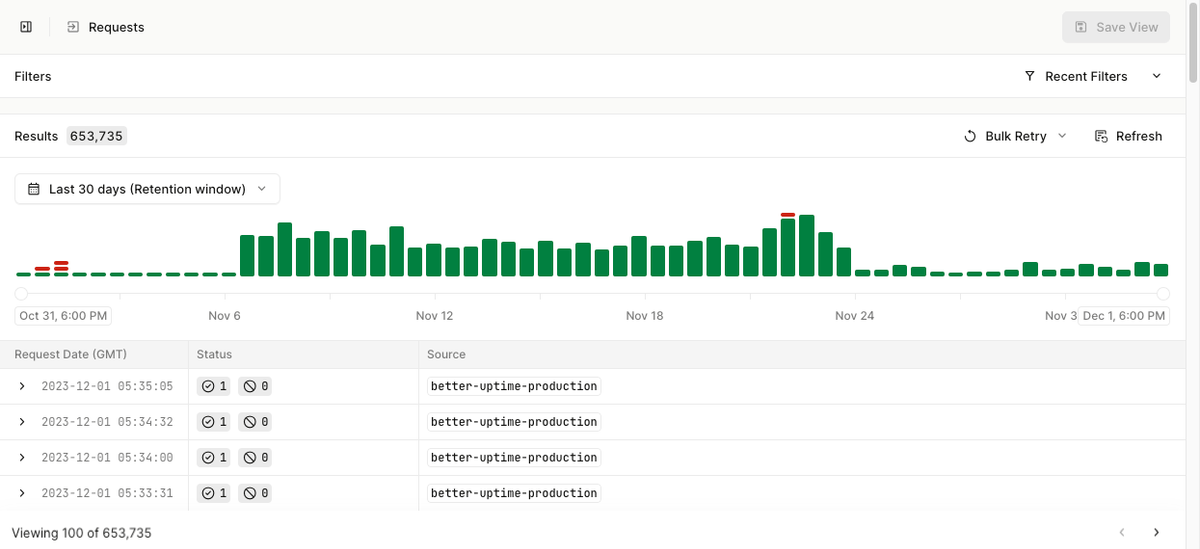Go to next page of results
The height and width of the screenshot is (549, 1200).
(1156, 533)
